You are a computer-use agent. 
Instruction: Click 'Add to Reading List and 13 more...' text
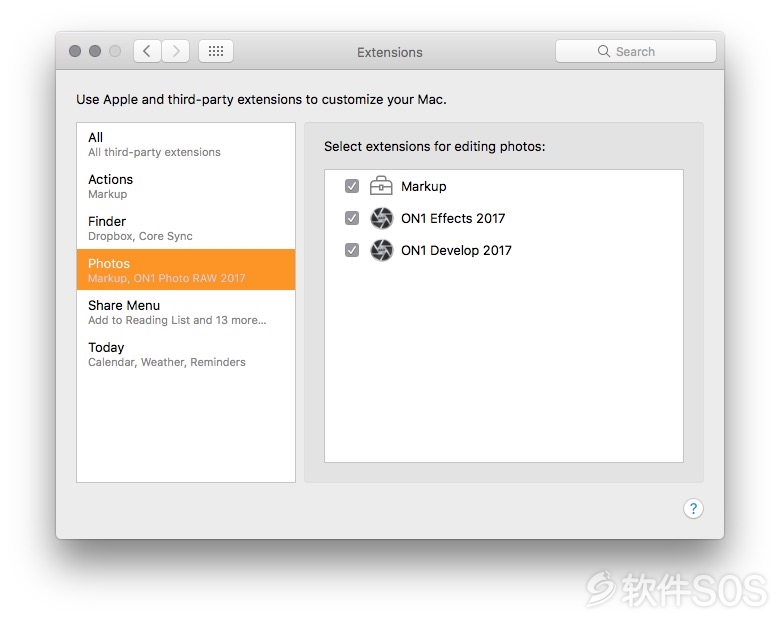coord(177,320)
